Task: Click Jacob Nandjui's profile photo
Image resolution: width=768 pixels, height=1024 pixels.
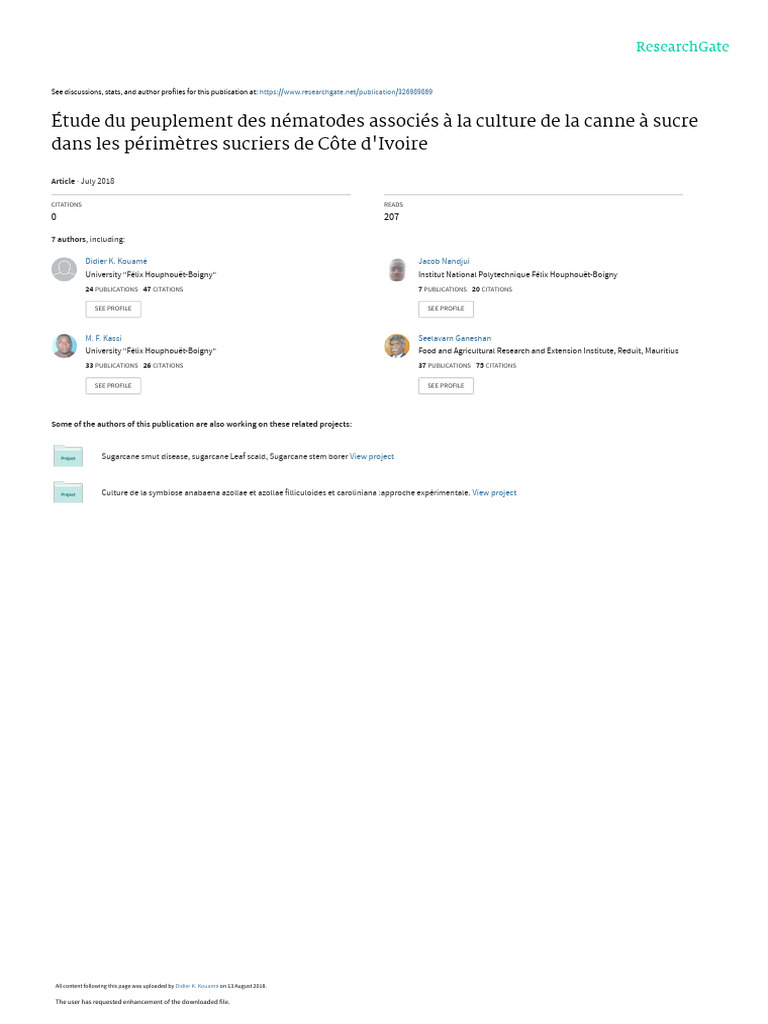Action: point(397,269)
